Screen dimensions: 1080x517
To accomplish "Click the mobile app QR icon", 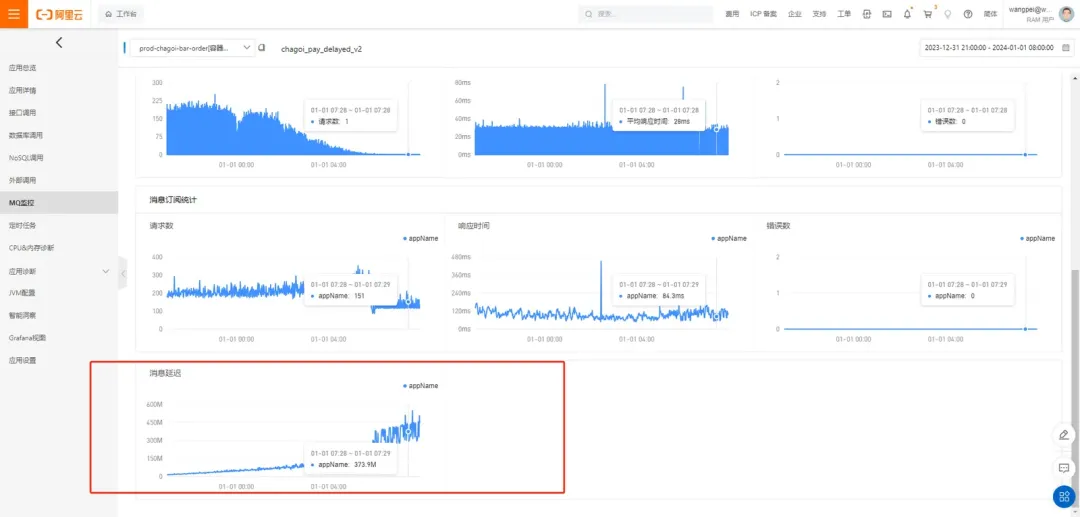I will [x=867, y=14].
